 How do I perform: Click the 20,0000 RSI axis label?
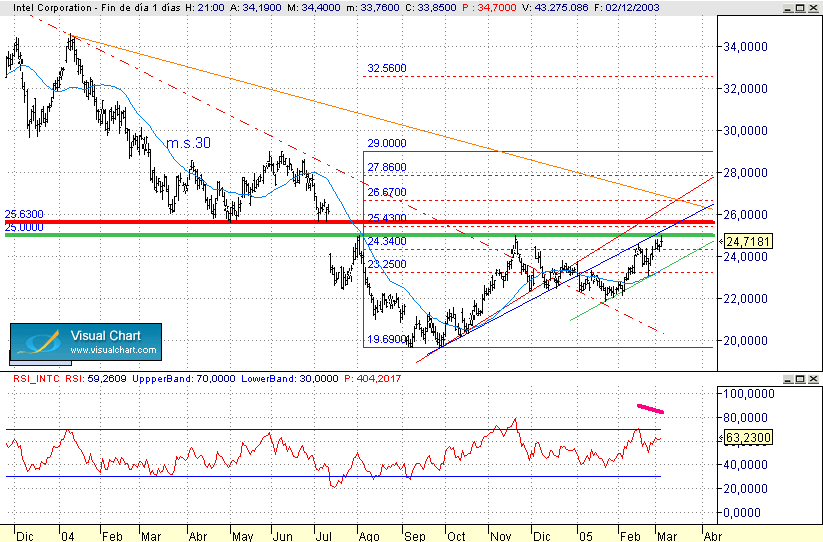[x=745, y=488]
